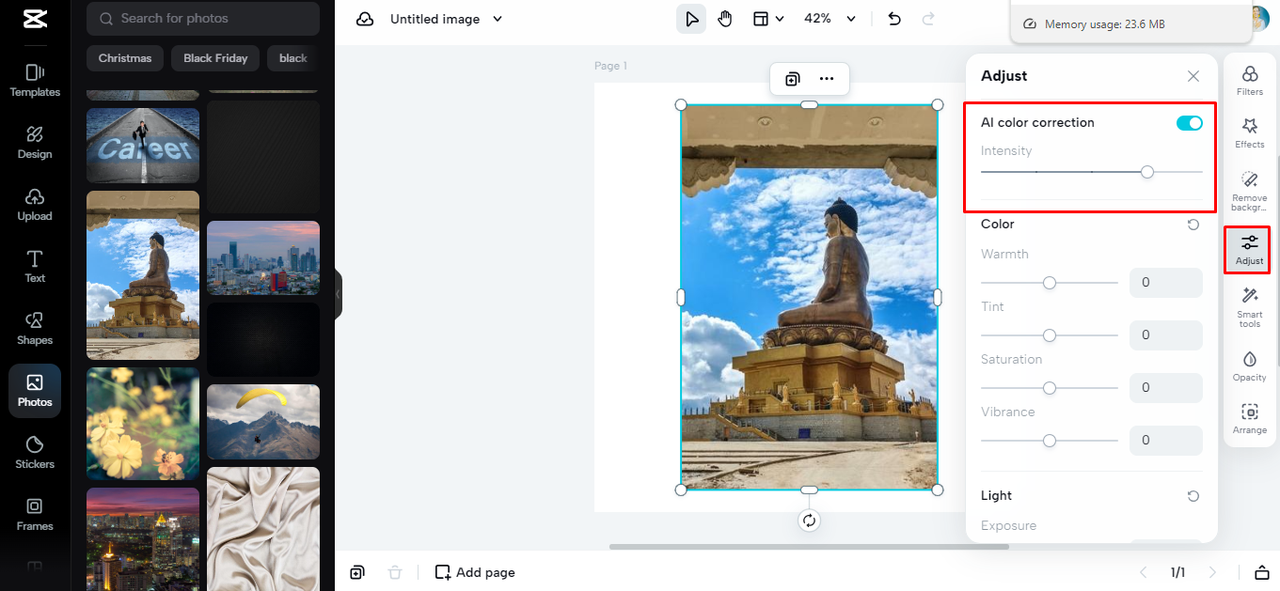Open the Effects tool
1280x591 pixels.
click(1249, 133)
